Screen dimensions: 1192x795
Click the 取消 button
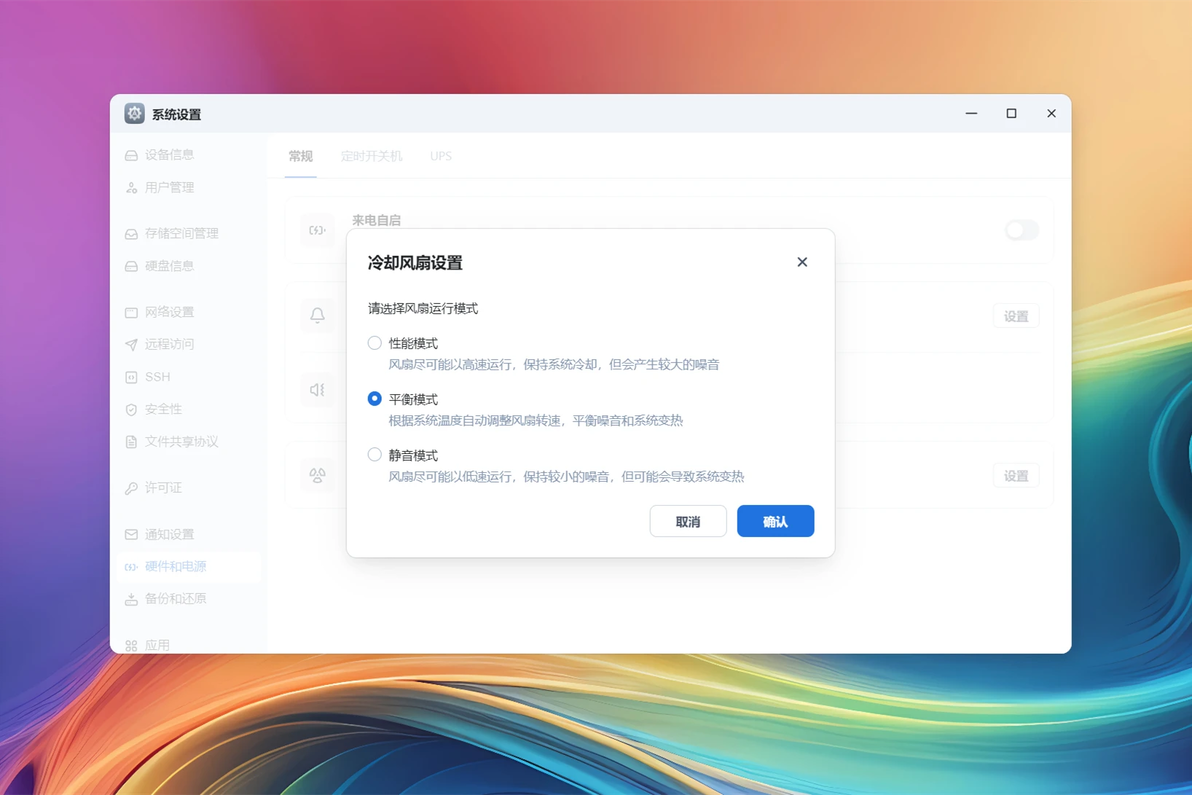tap(688, 521)
